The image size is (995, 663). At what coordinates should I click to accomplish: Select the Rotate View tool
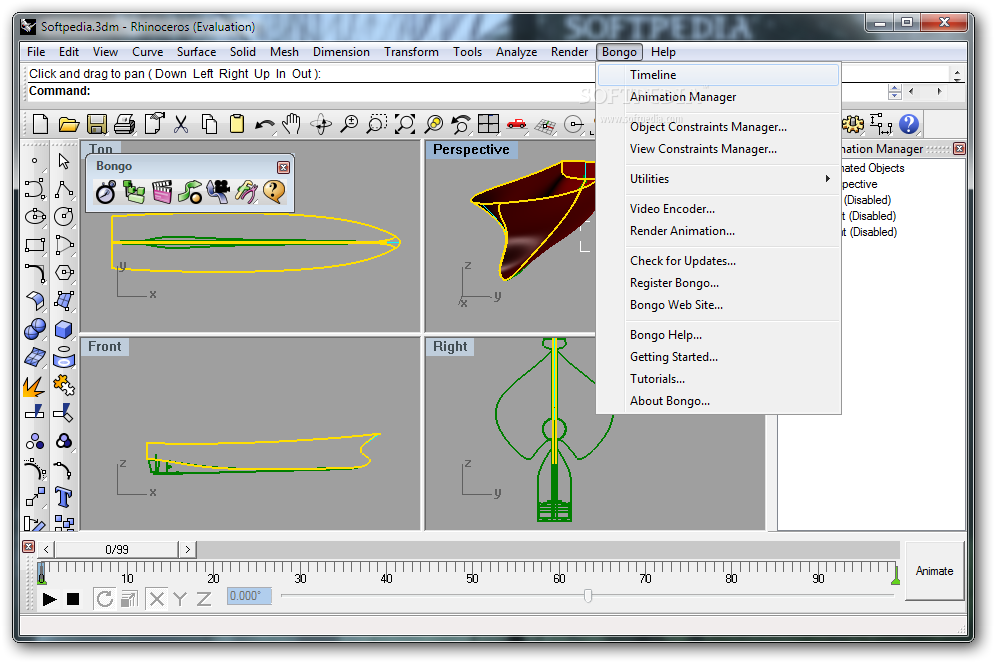point(320,124)
